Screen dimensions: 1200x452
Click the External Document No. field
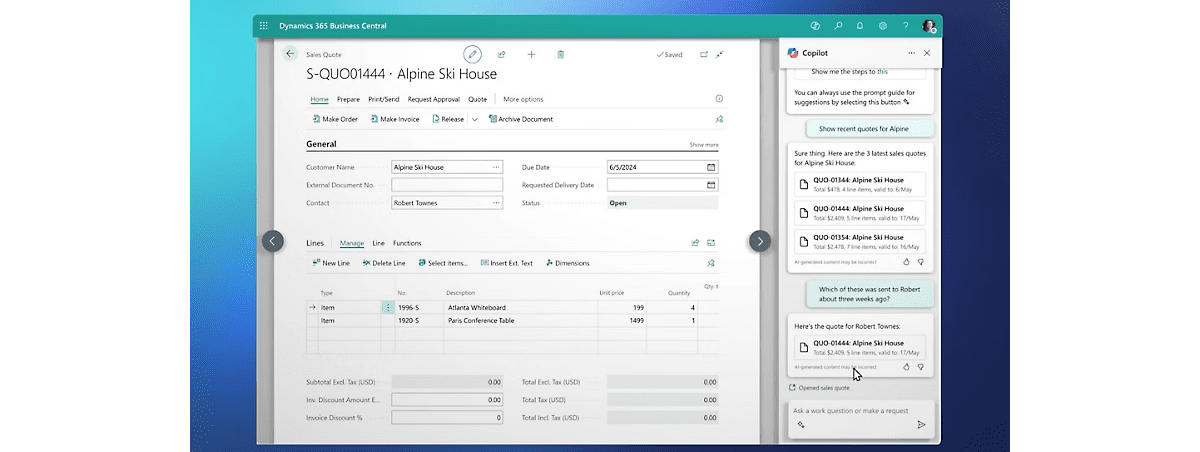447,185
